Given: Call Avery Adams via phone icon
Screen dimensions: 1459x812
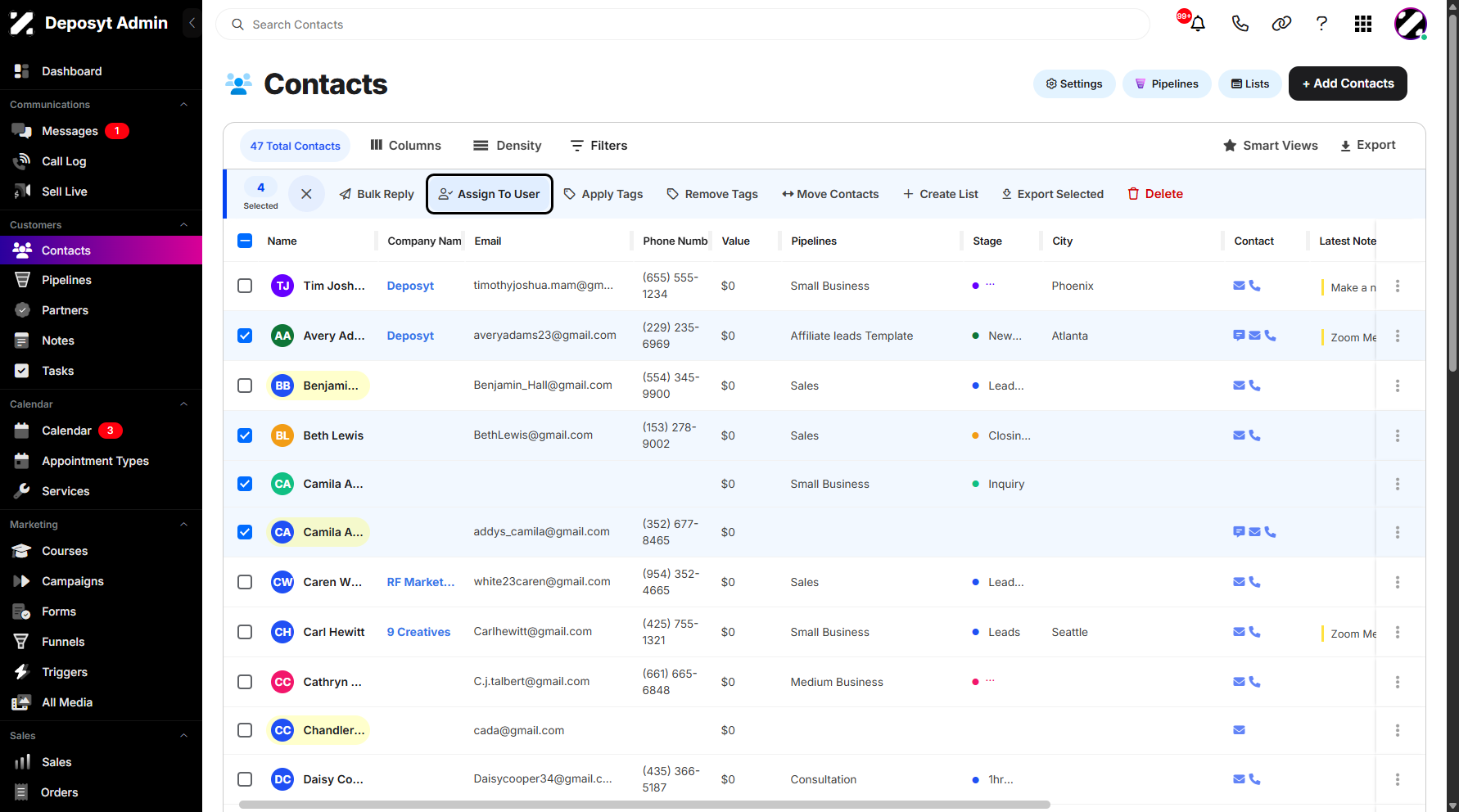Looking at the screenshot, I should (x=1270, y=336).
